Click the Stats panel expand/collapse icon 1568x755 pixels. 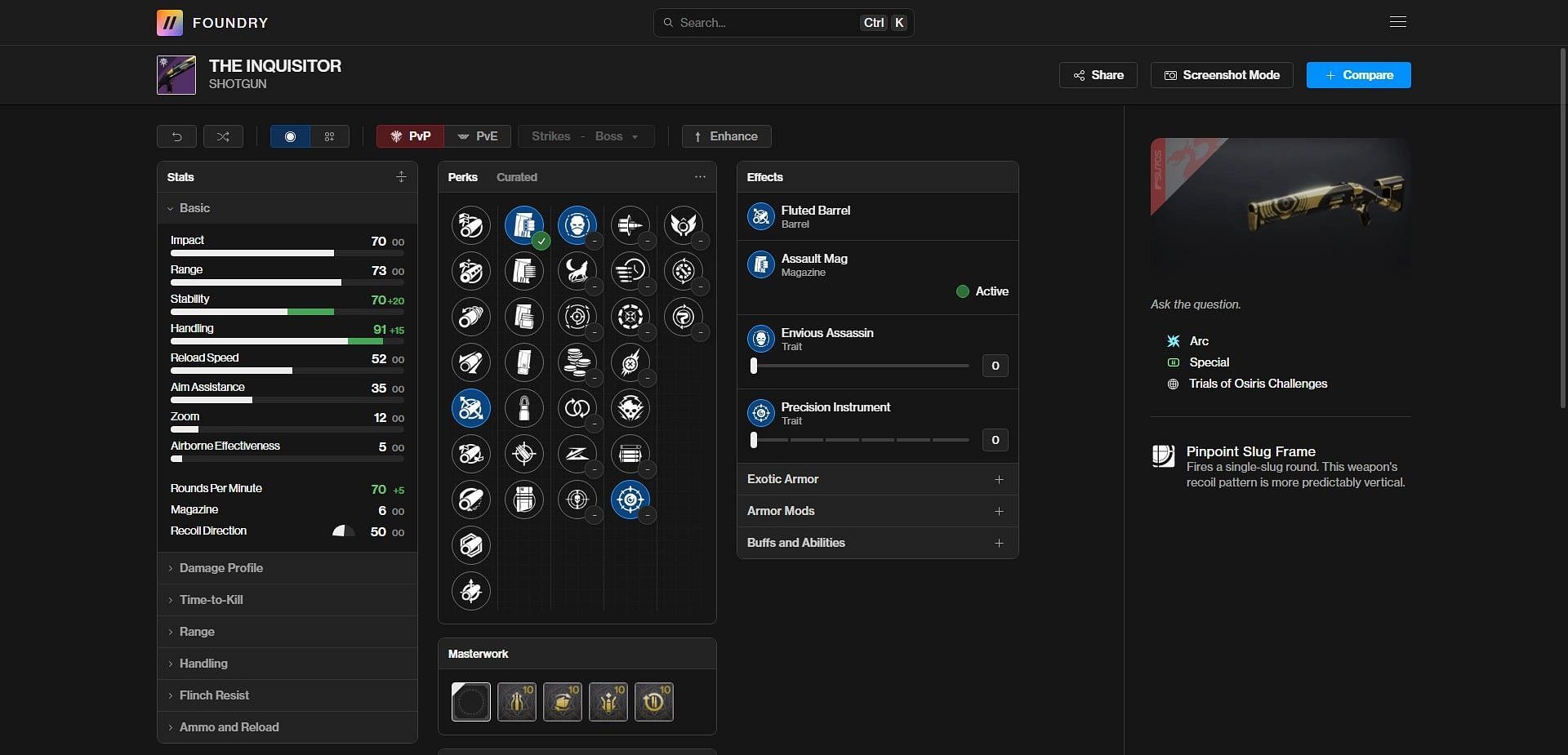[x=401, y=177]
